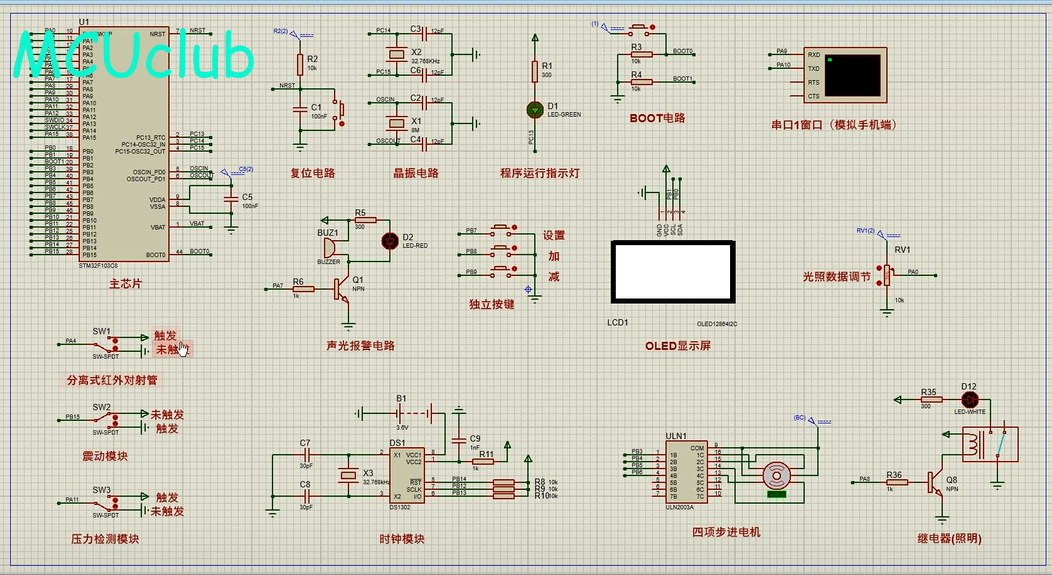
Task: Select crystal X1 8M
Action: [x=397, y=122]
